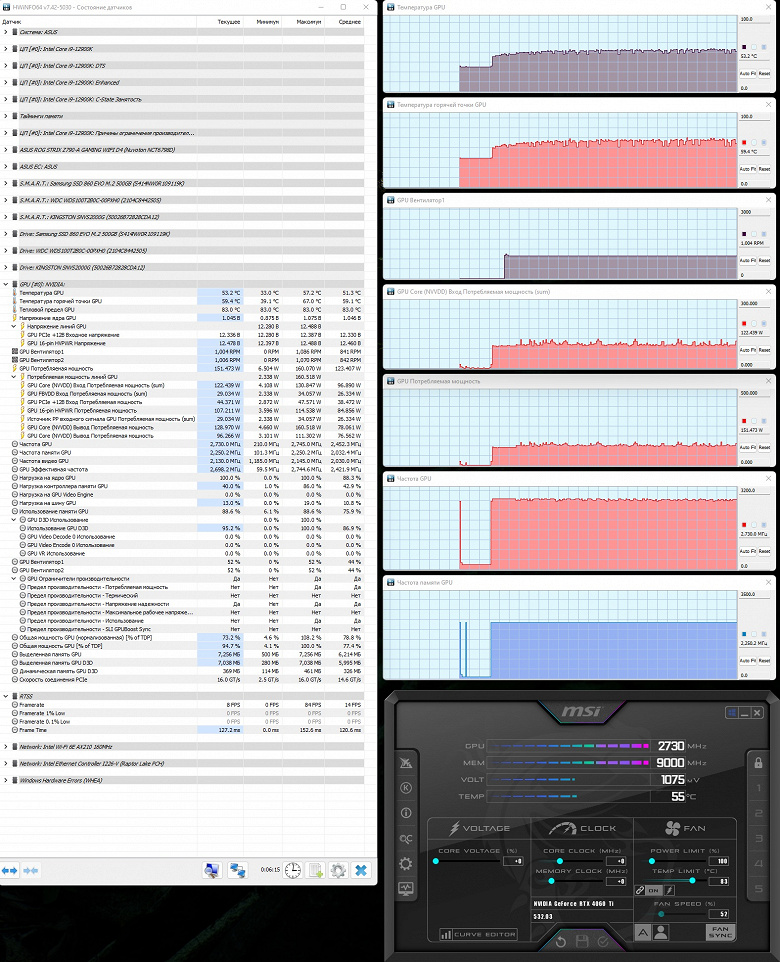This screenshot has height=962, width=780.
Task: Click the Temp Limit slider handle
Action: [x=692, y=880]
